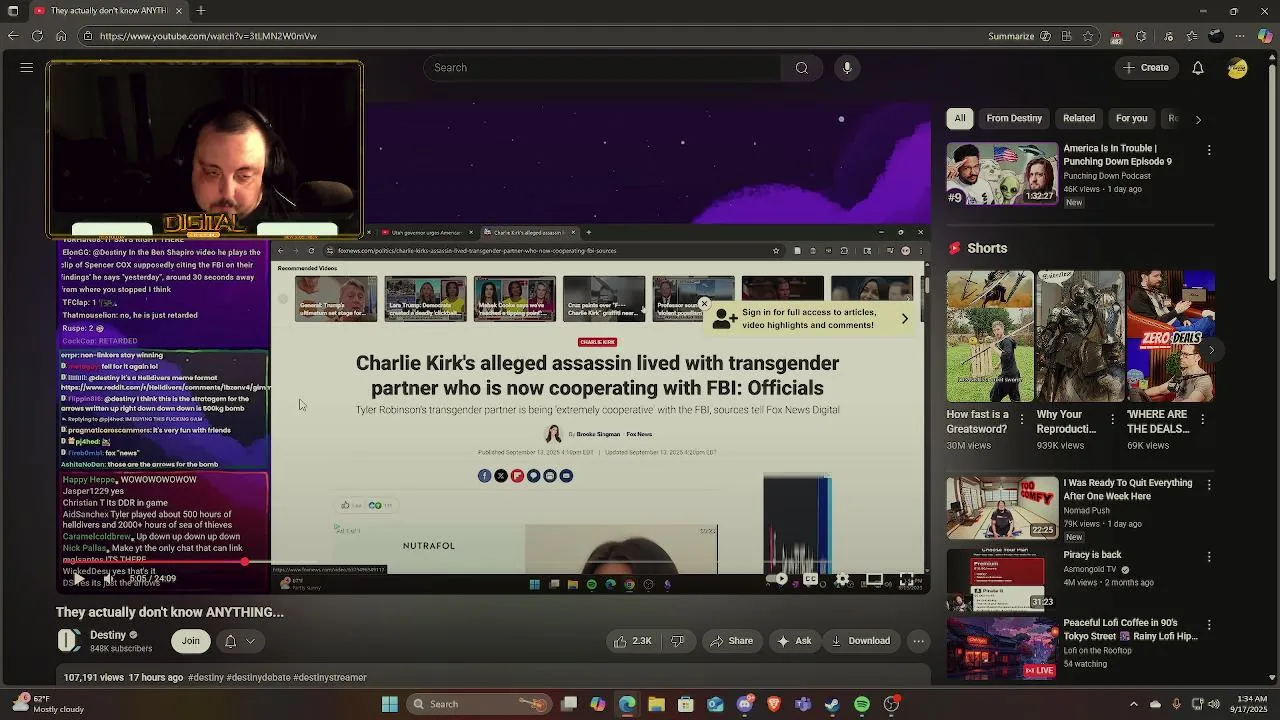The width and height of the screenshot is (1280, 720).
Task: Open Spotify from the taskbar
Action: pos(862,704)
